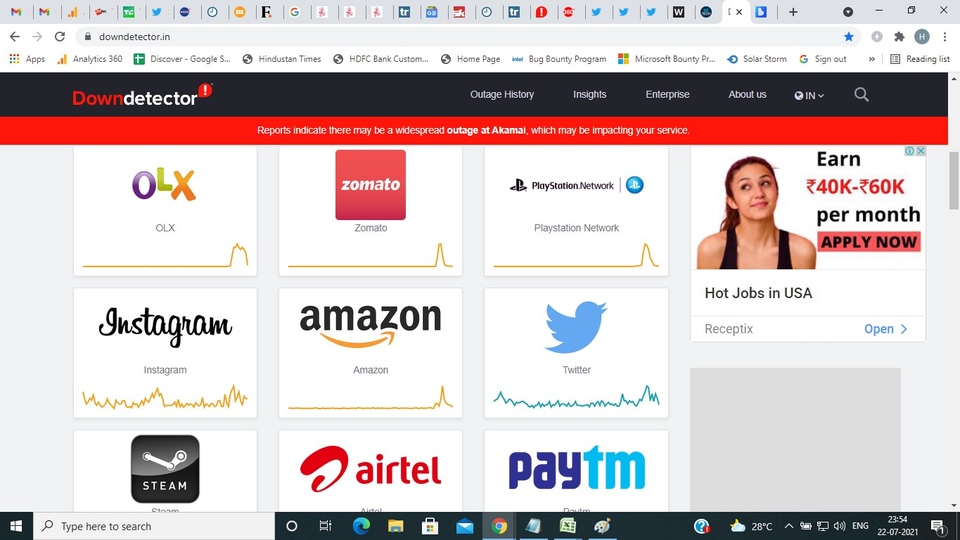This screenshot has height=540, width=960.
Task: Bookmark this page with star icon
Action: [x=849, y=37]
